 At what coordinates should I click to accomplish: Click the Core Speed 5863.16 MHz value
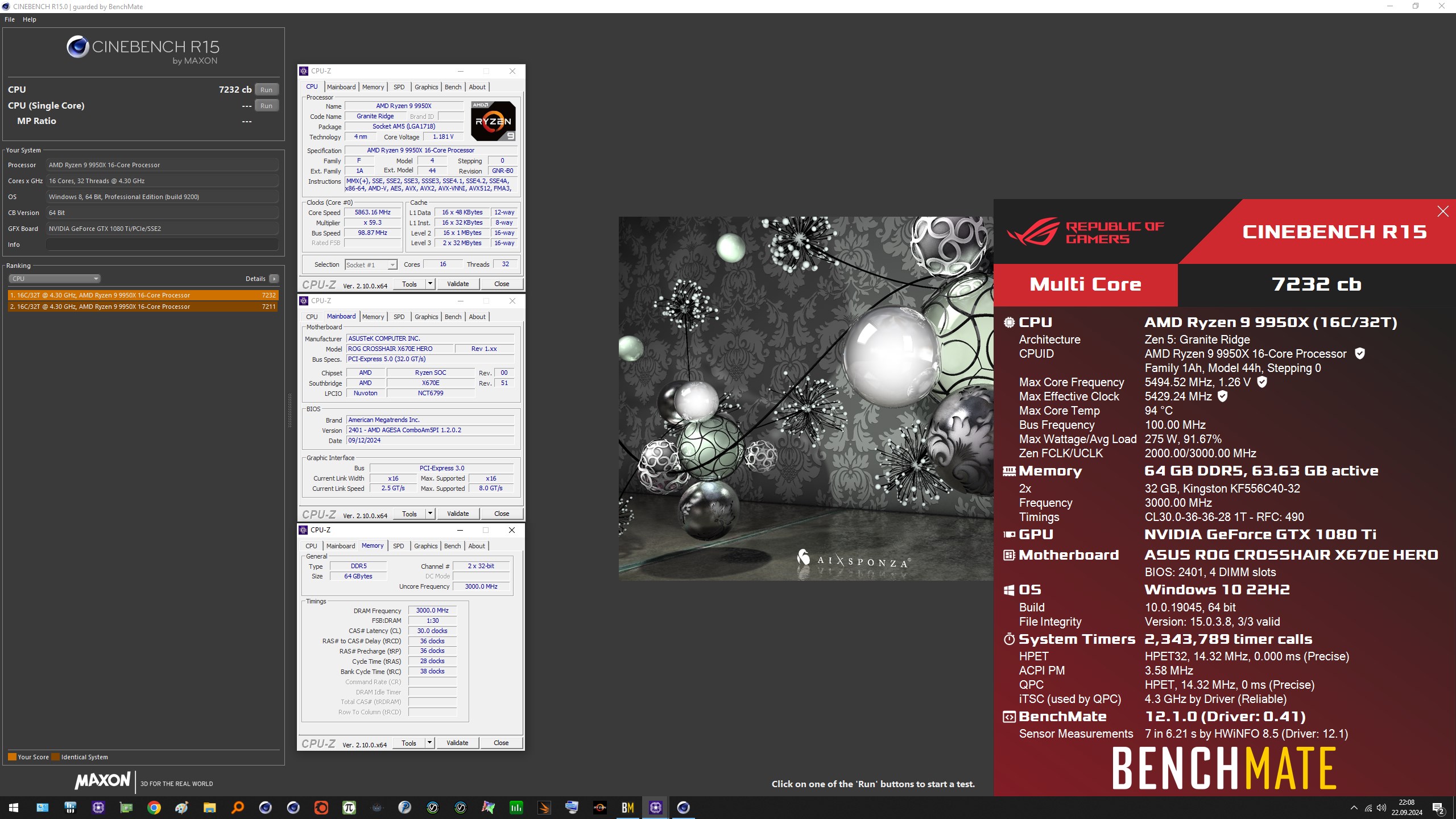coord(373,212)
